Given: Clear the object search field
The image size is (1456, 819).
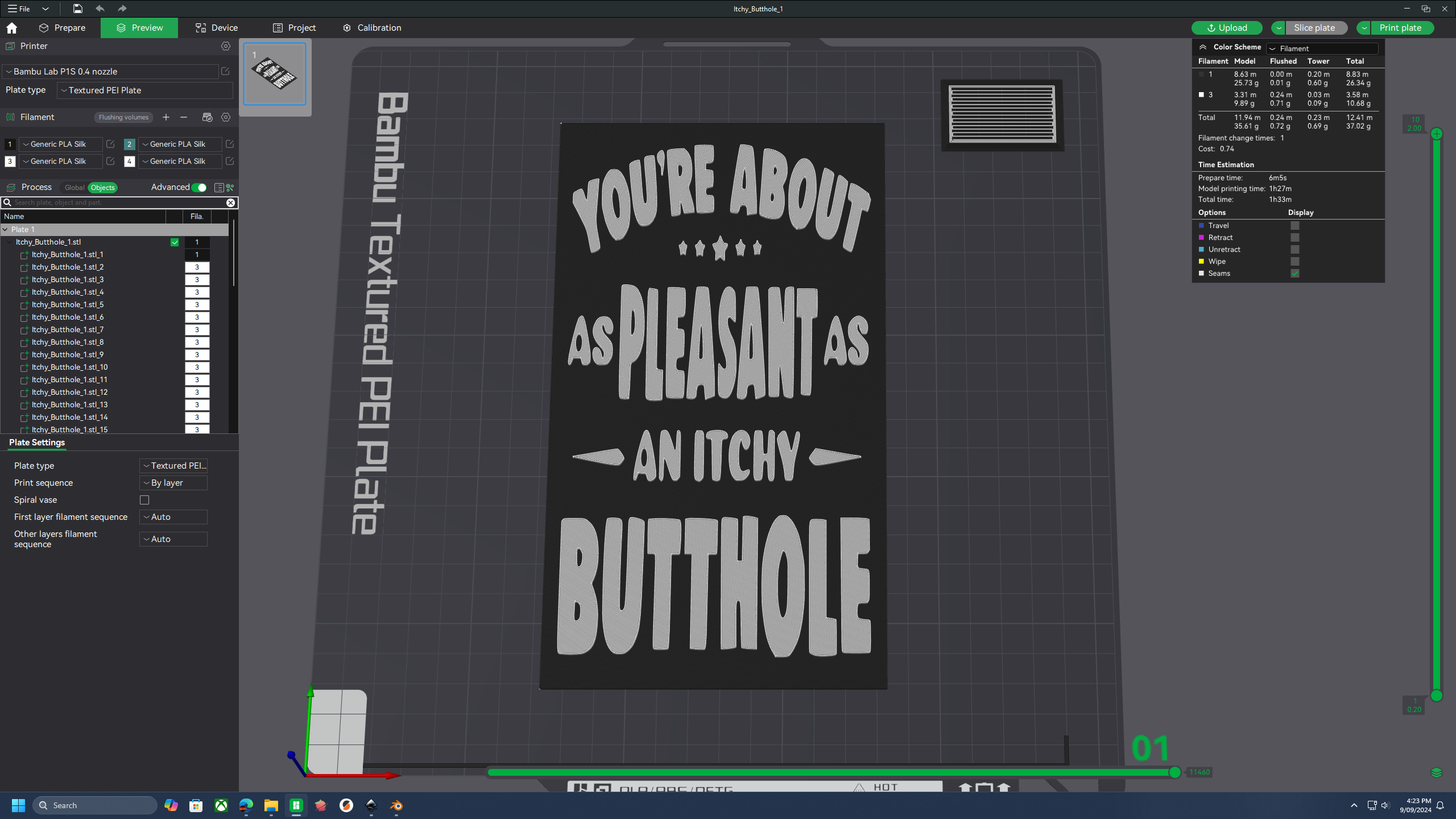Looking at the screenshot, I should pos(230,202).
